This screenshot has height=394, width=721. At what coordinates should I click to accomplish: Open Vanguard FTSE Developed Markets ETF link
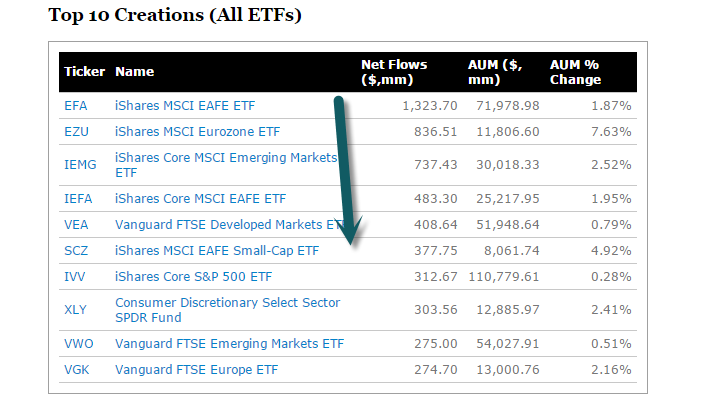[x=229, y=225]
